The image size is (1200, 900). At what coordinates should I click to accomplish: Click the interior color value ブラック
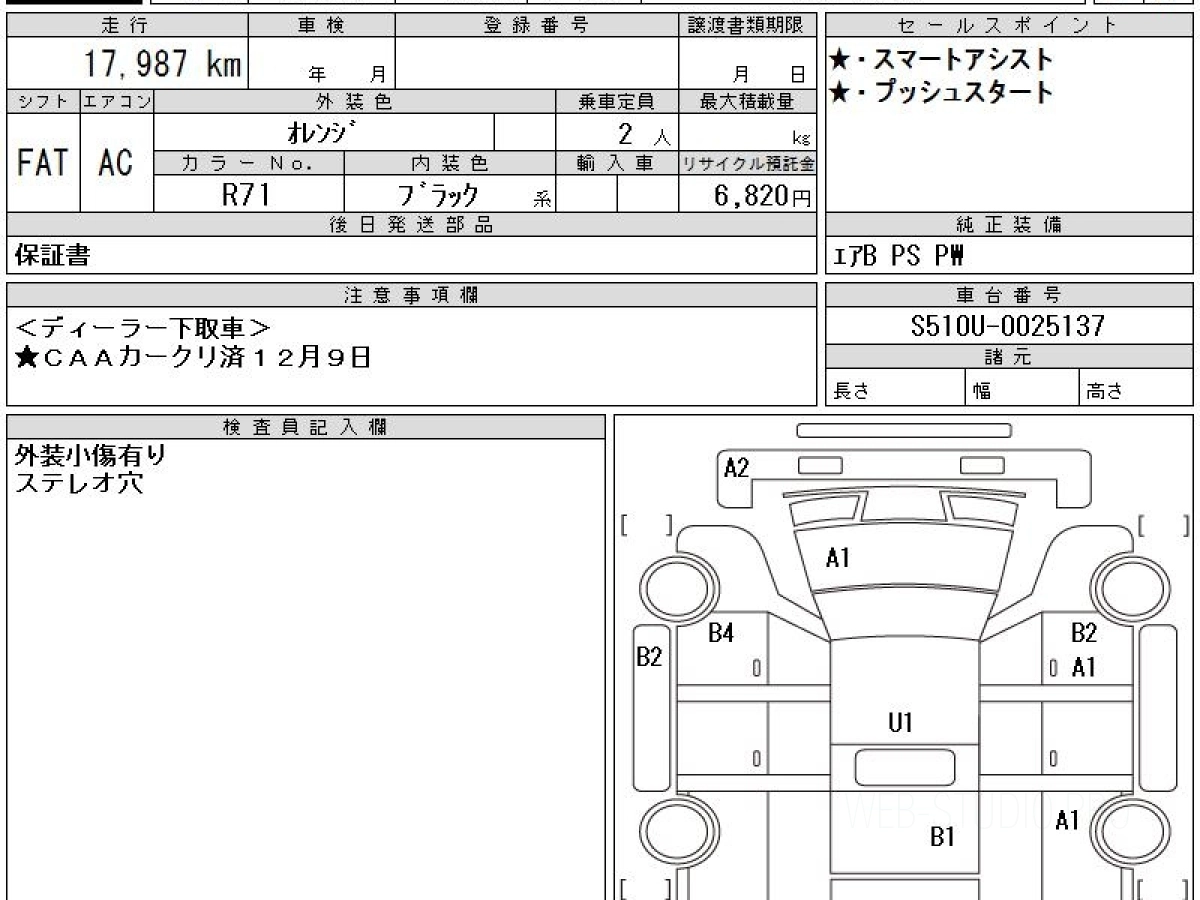click(x=437, y=194)
